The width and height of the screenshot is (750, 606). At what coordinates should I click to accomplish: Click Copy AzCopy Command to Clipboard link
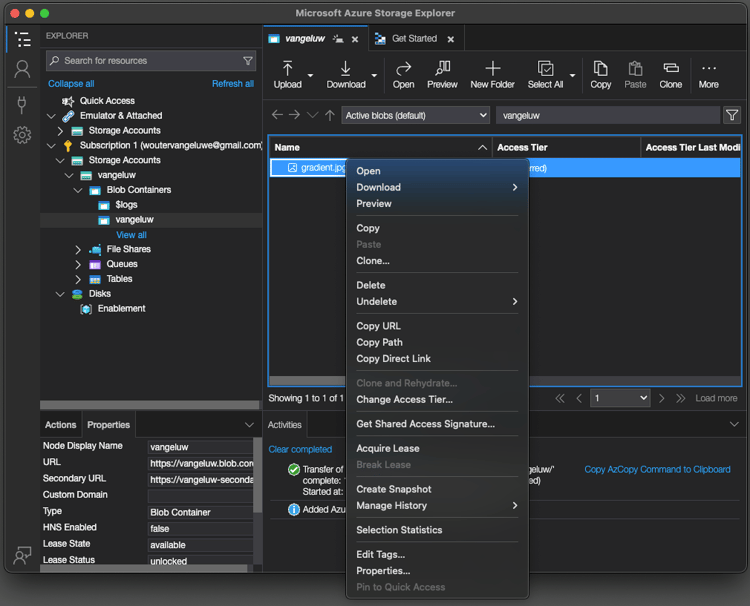(657, 469)
